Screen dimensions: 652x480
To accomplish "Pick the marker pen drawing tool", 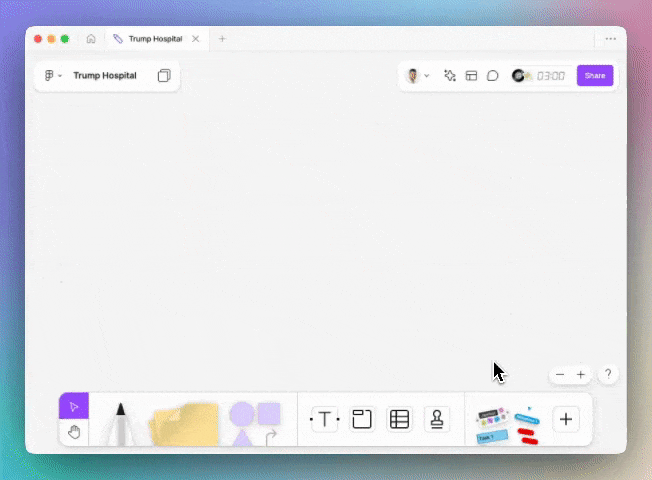I will [120, 423].
